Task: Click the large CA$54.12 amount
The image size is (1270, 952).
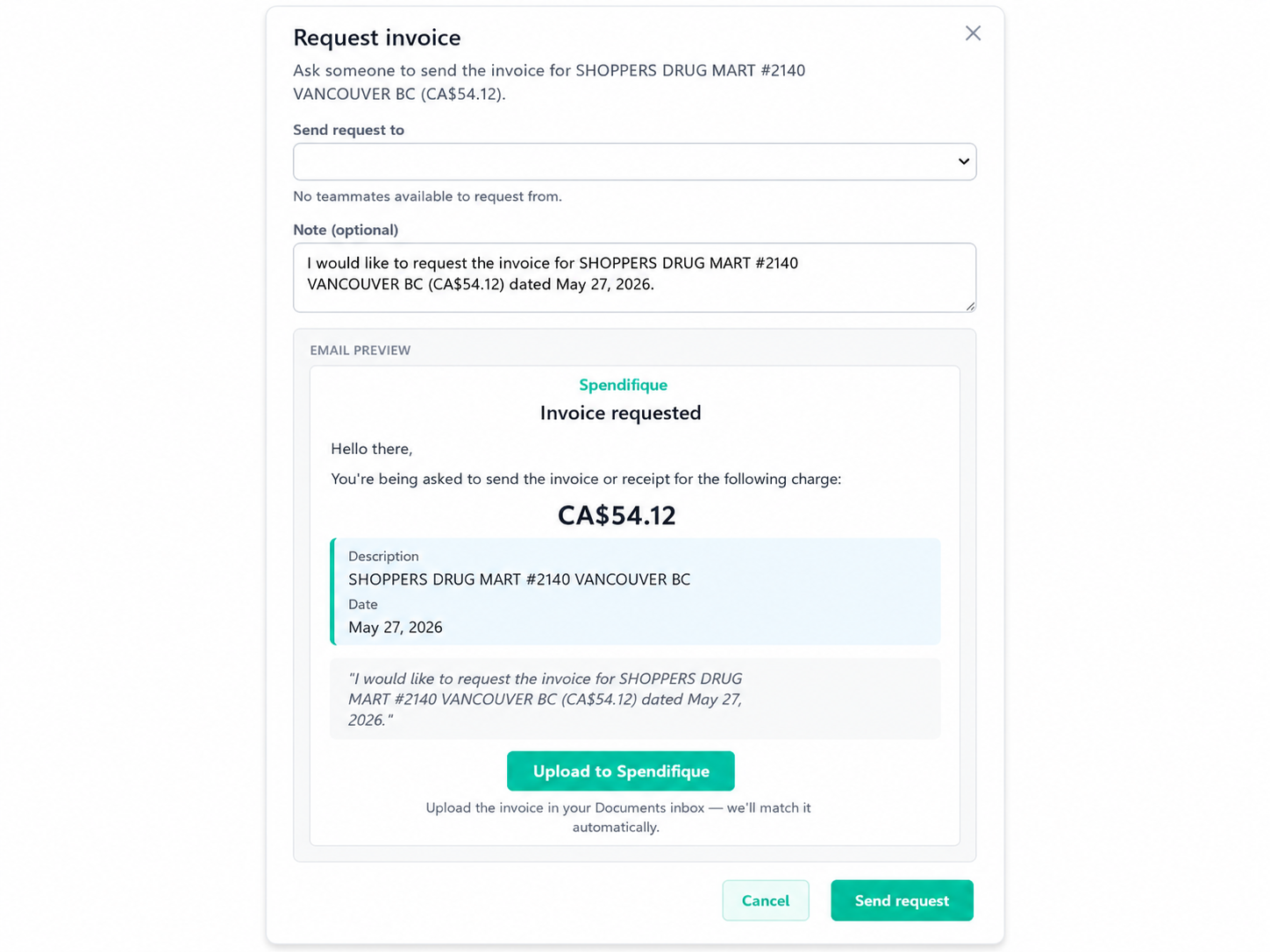Action: (x=617, y=515)
